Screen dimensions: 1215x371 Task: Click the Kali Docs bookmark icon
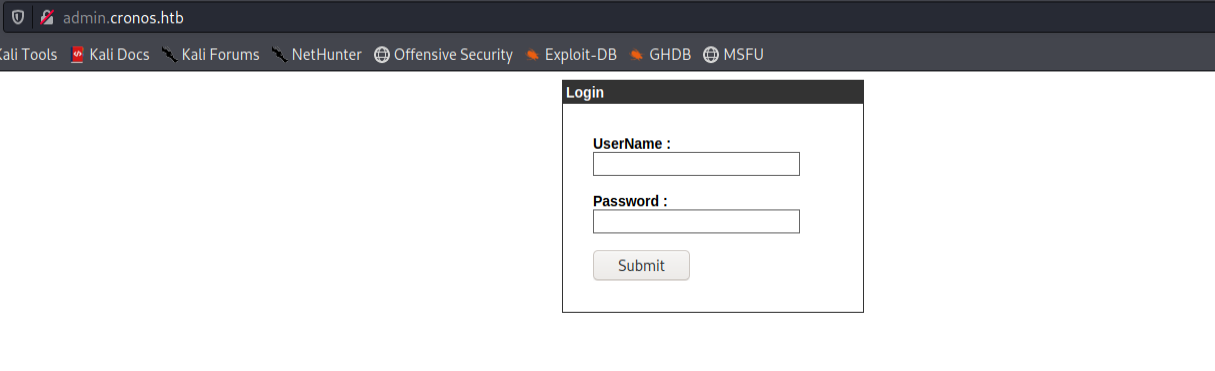[78, 55]
